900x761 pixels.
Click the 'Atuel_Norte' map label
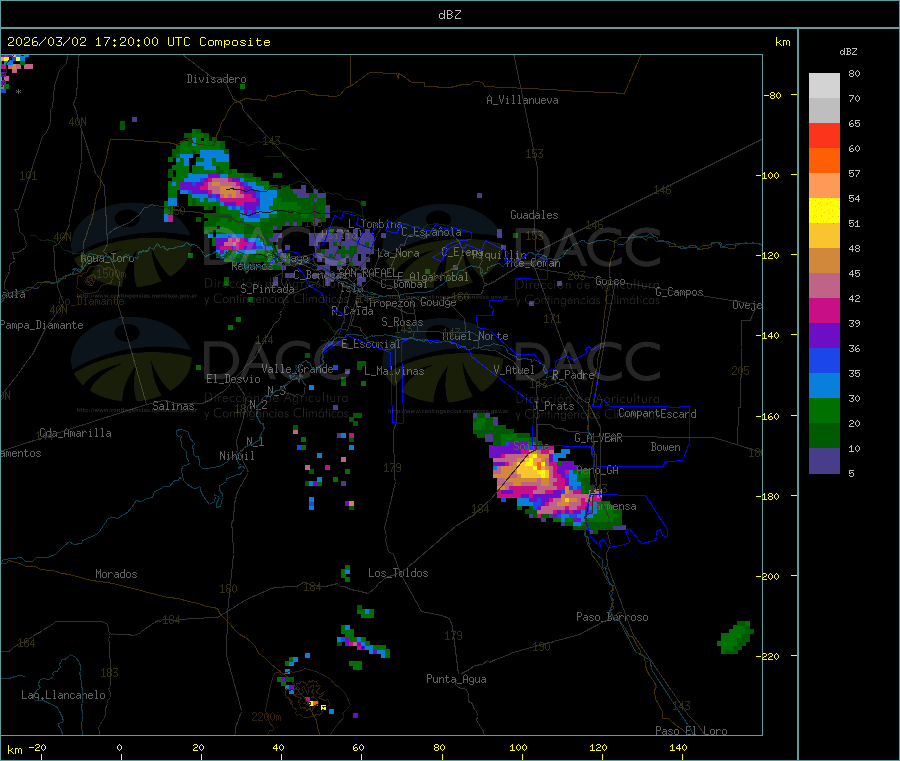pos(475,336)
